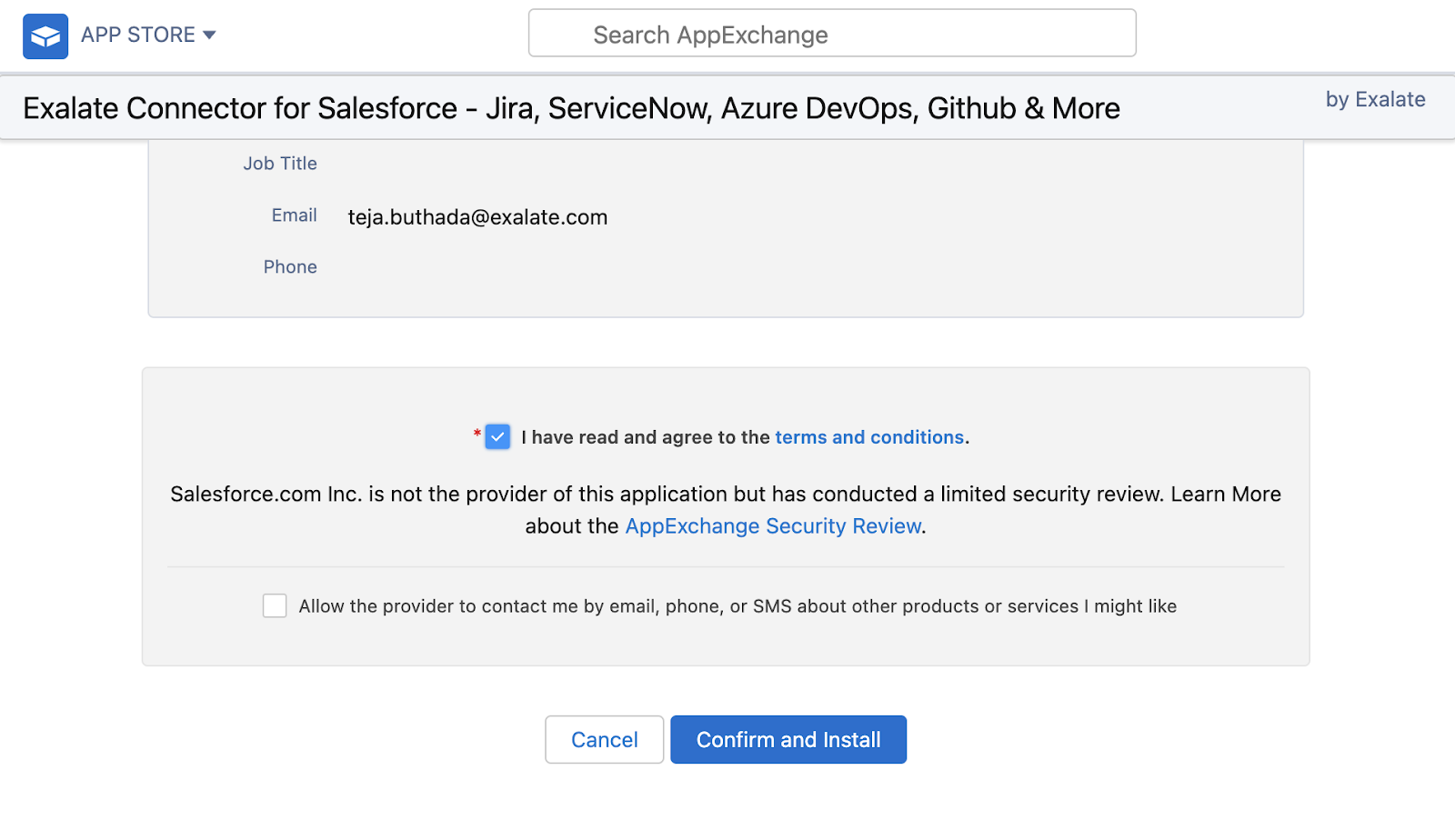1455x840 pixels.
Task: Focus the Search AppExchange field
Action: [832, 34]
